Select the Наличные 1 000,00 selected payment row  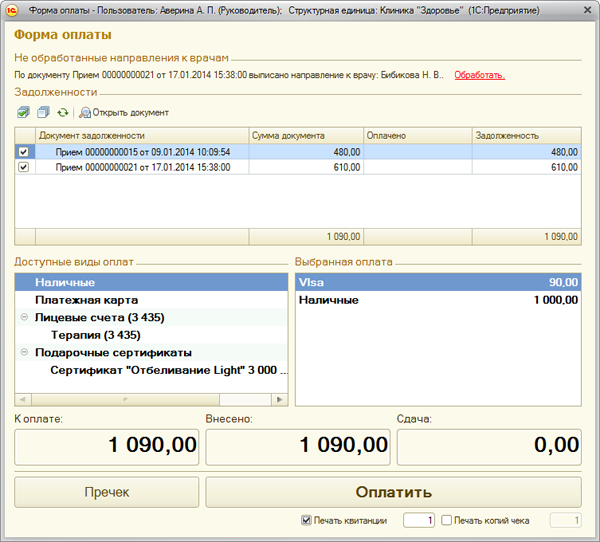coord(438,300)
